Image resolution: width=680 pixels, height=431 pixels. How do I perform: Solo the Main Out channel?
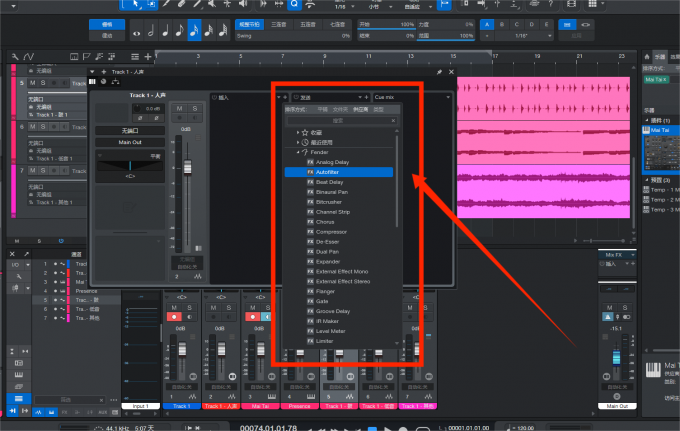point(624,307)
